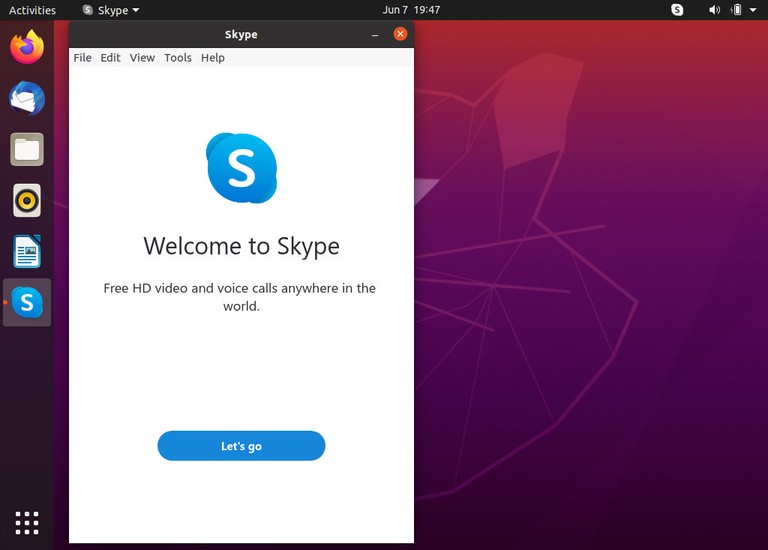768x550 pixels.
Task: Click the Skype icon in the dock
Action: [x=27, y=302]
